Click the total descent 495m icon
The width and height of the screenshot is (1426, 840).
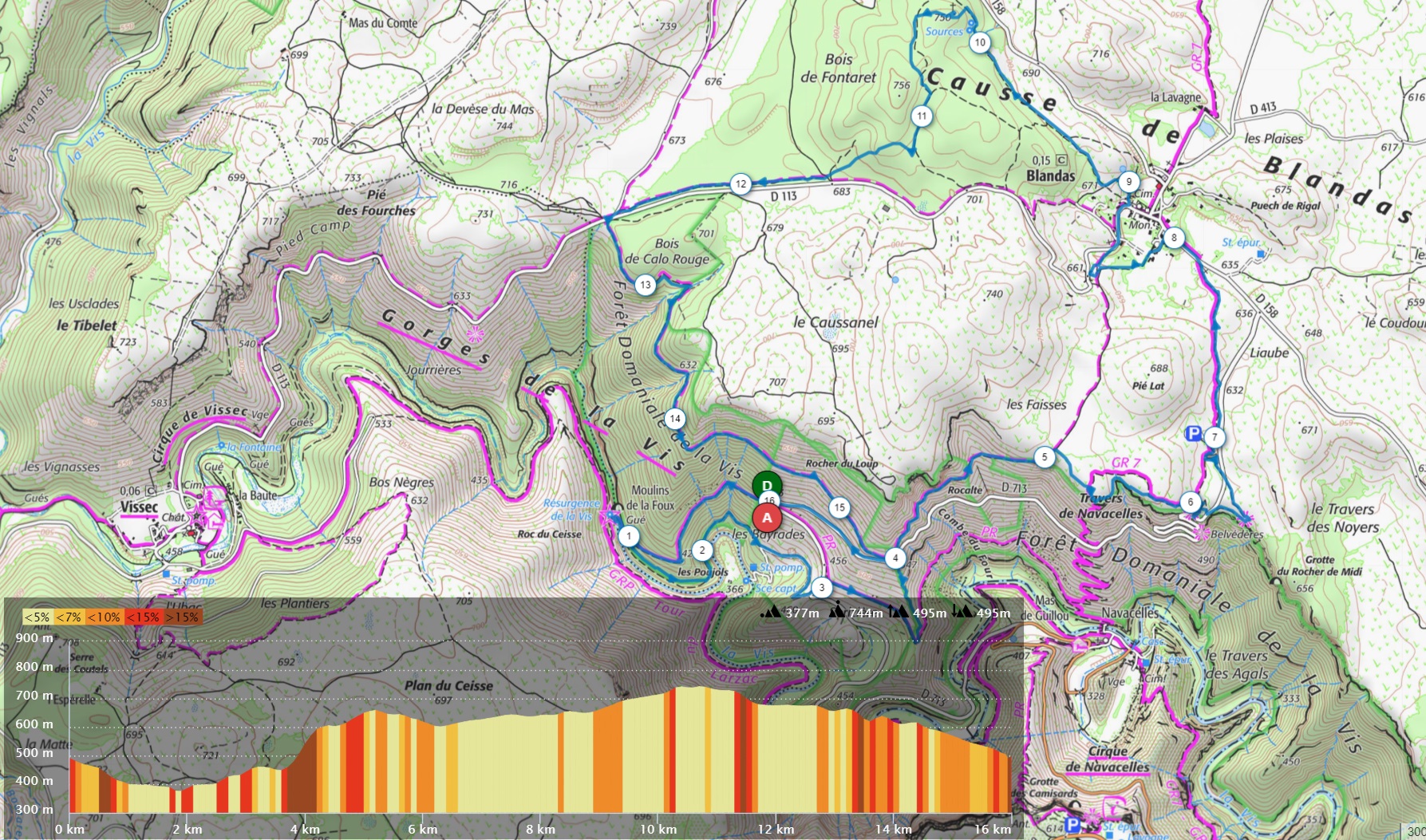962,613
